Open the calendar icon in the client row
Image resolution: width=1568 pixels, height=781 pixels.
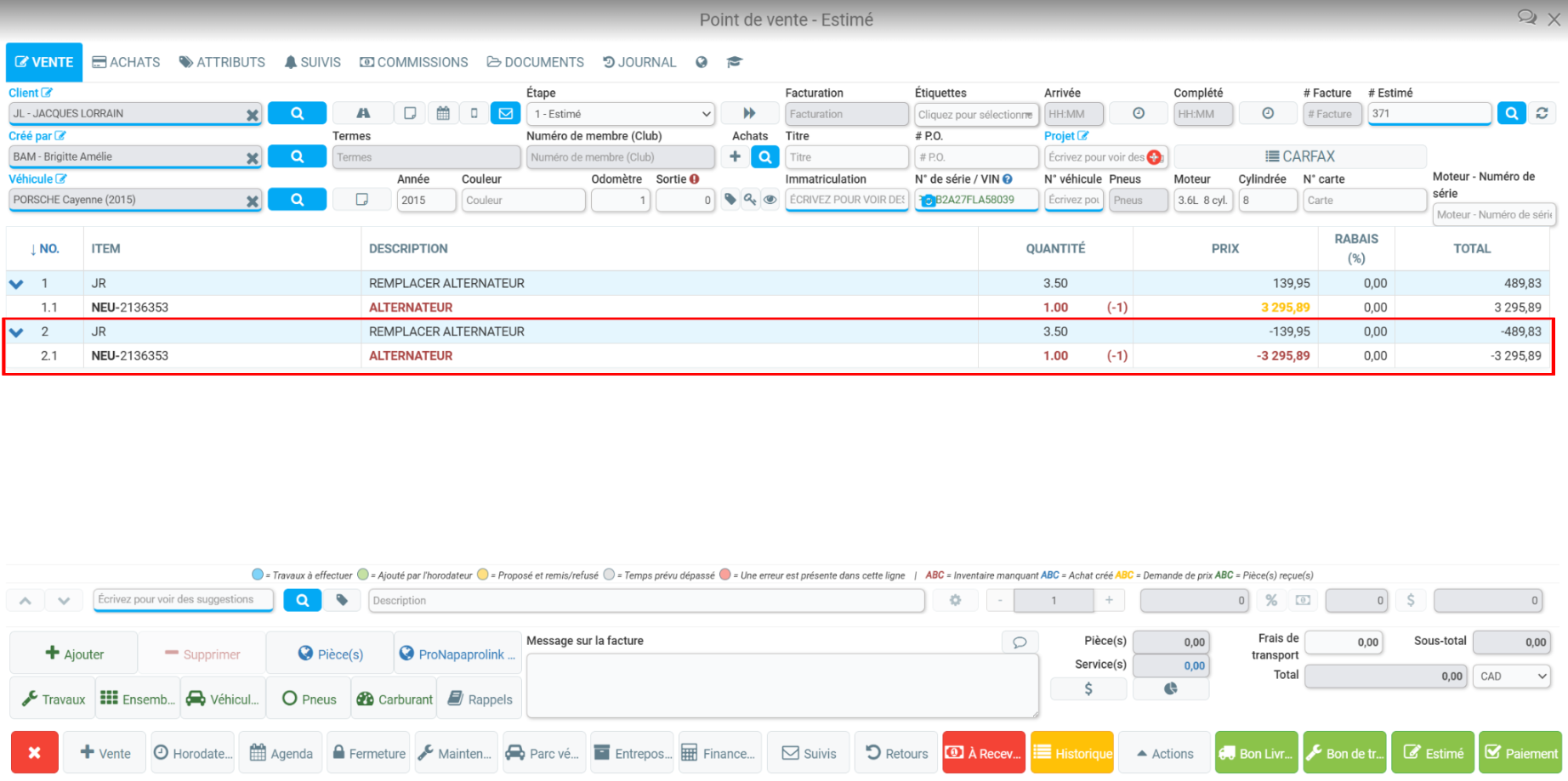(443, 113)
